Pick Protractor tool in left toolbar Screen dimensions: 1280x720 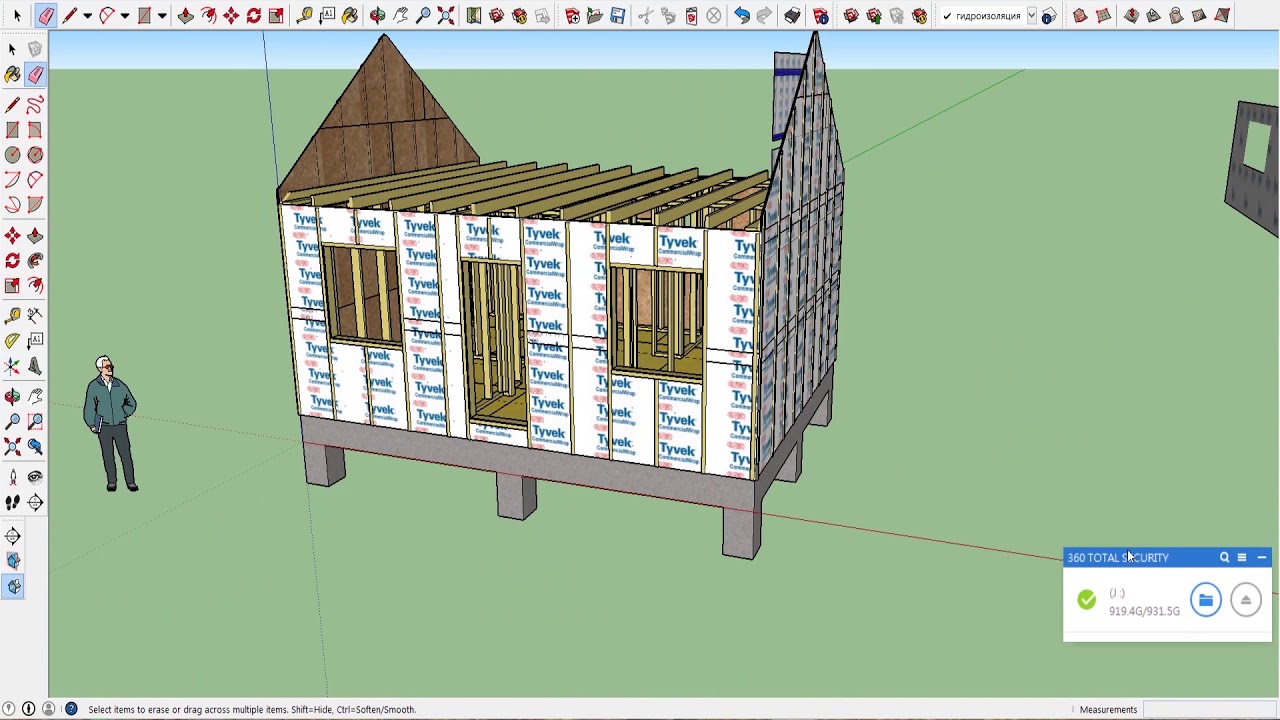[12, 341]
